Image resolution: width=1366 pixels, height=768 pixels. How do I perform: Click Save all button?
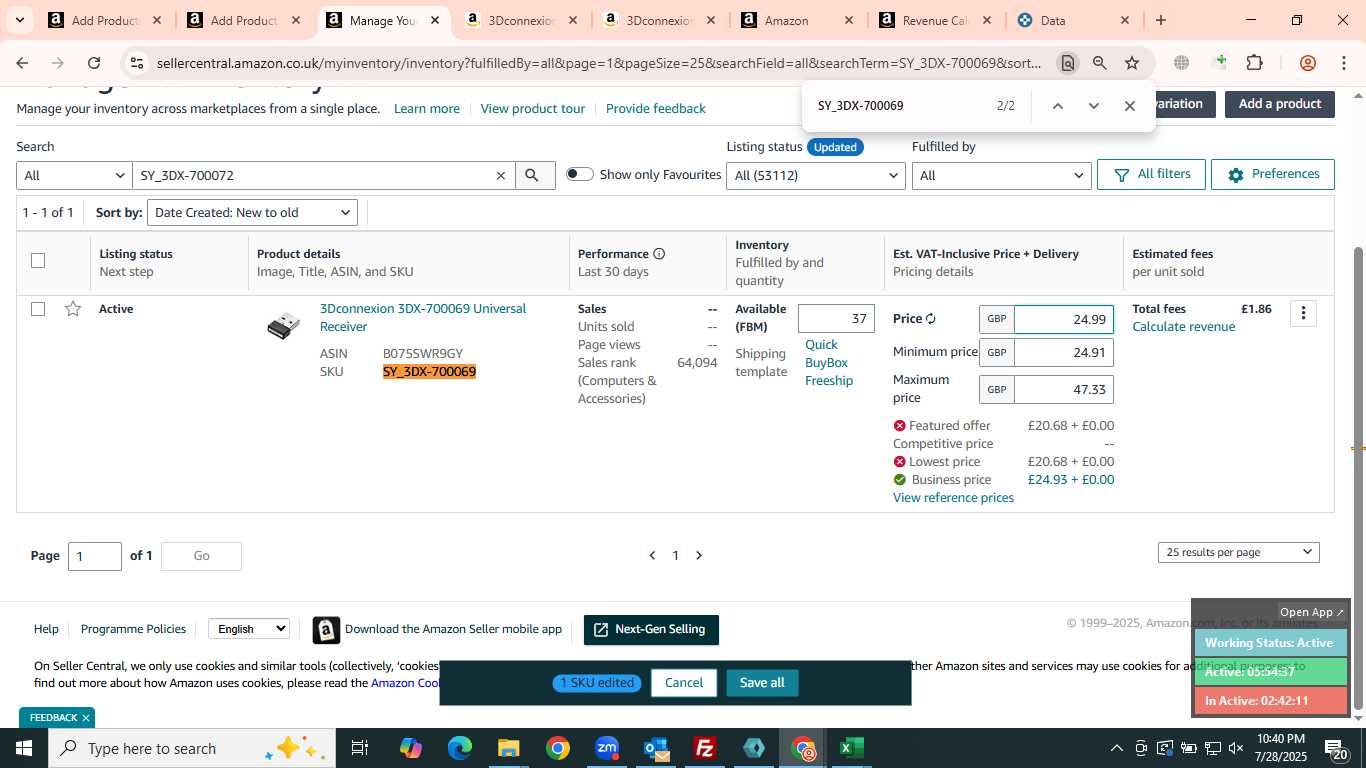(762, 683)
